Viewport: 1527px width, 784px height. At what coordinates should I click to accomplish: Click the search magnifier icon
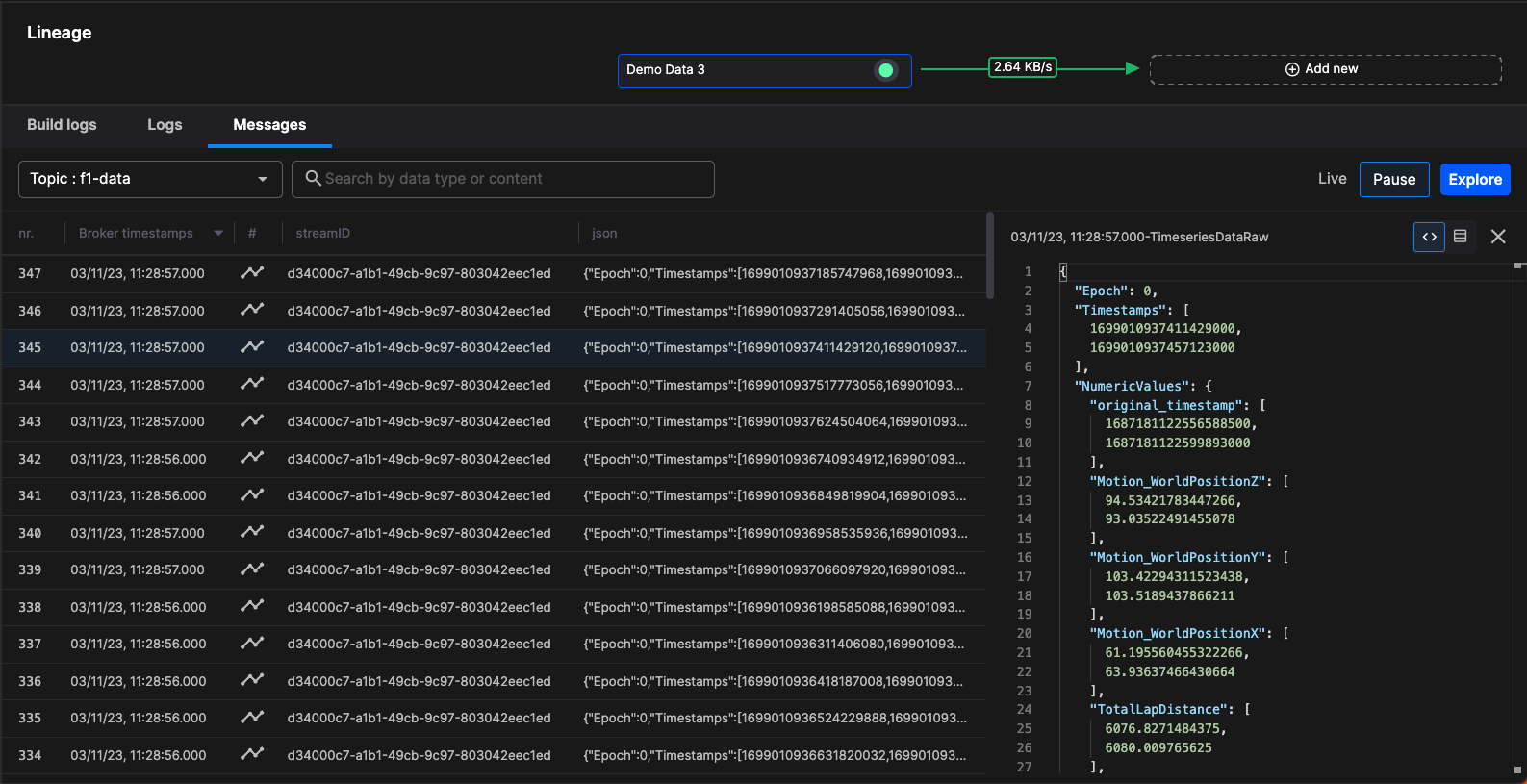(x=313, y=178)
